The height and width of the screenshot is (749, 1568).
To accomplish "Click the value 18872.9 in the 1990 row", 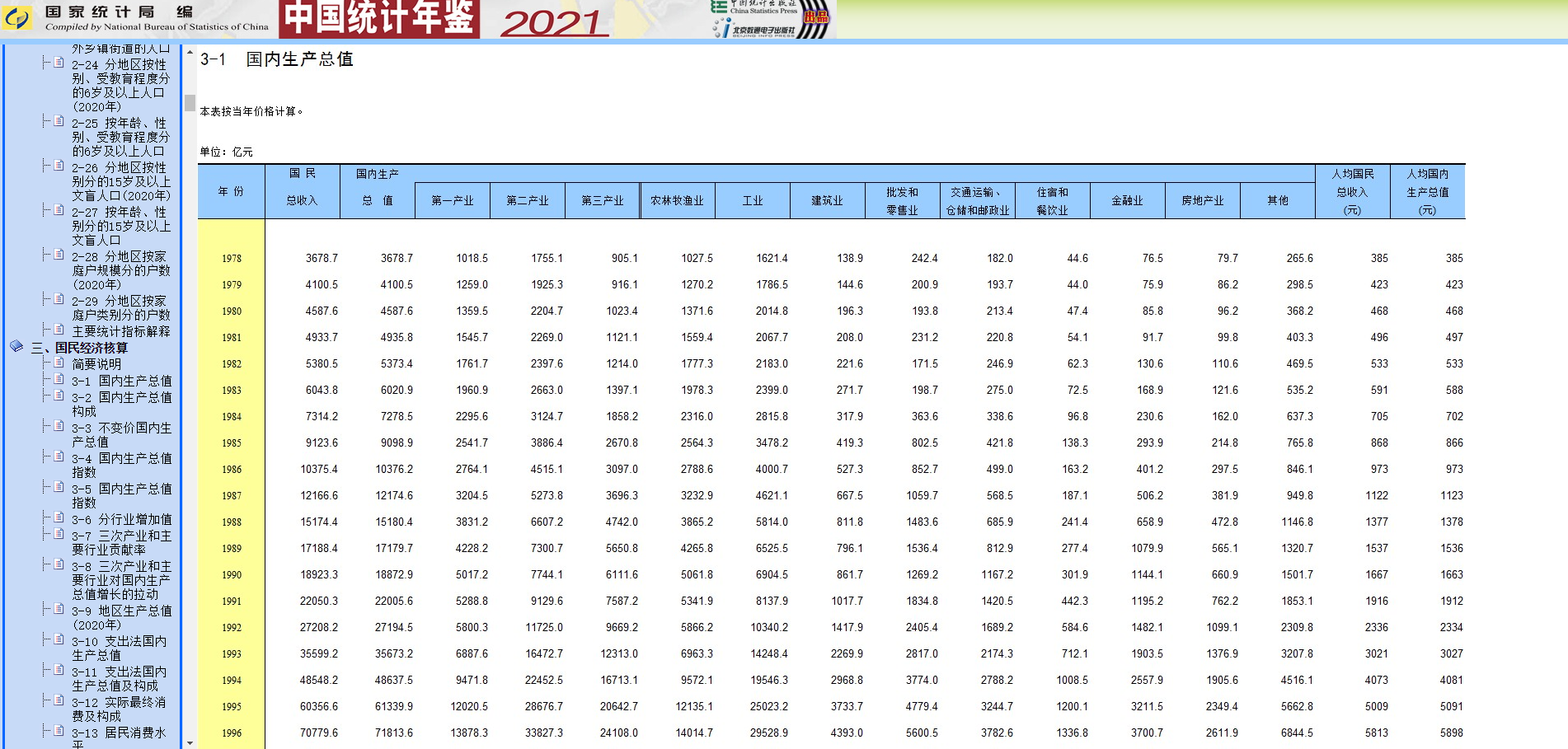I will tap(394, 575).
